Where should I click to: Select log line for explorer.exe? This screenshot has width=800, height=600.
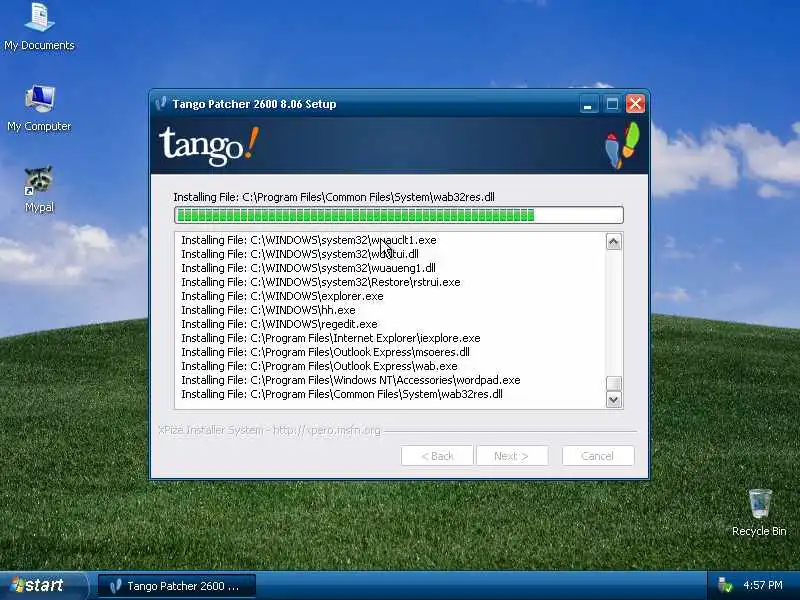click(282, 296)
